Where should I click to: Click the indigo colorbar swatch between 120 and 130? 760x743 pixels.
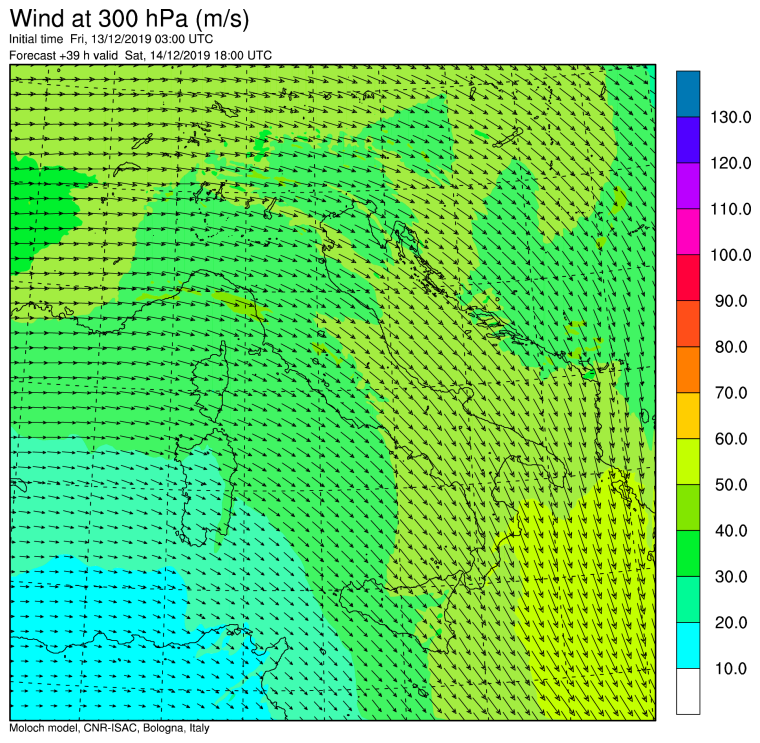tap(688, 140)
